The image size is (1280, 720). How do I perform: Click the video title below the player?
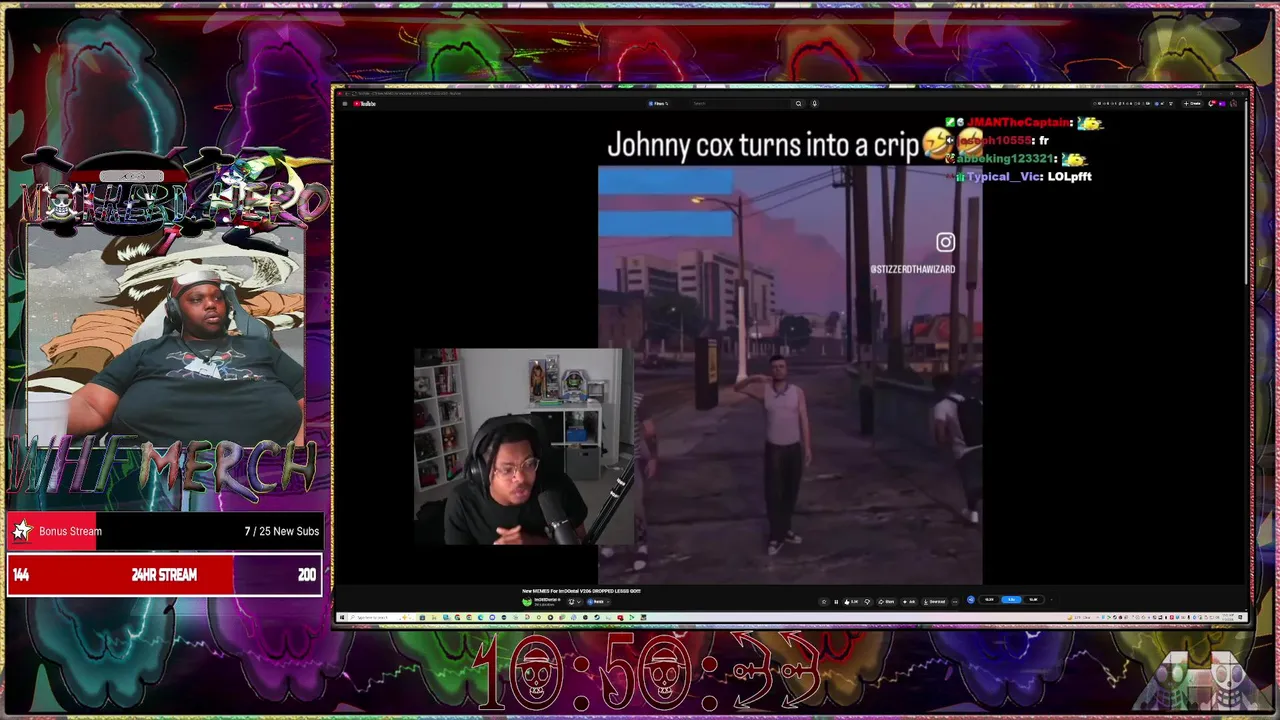click(581, 591)
